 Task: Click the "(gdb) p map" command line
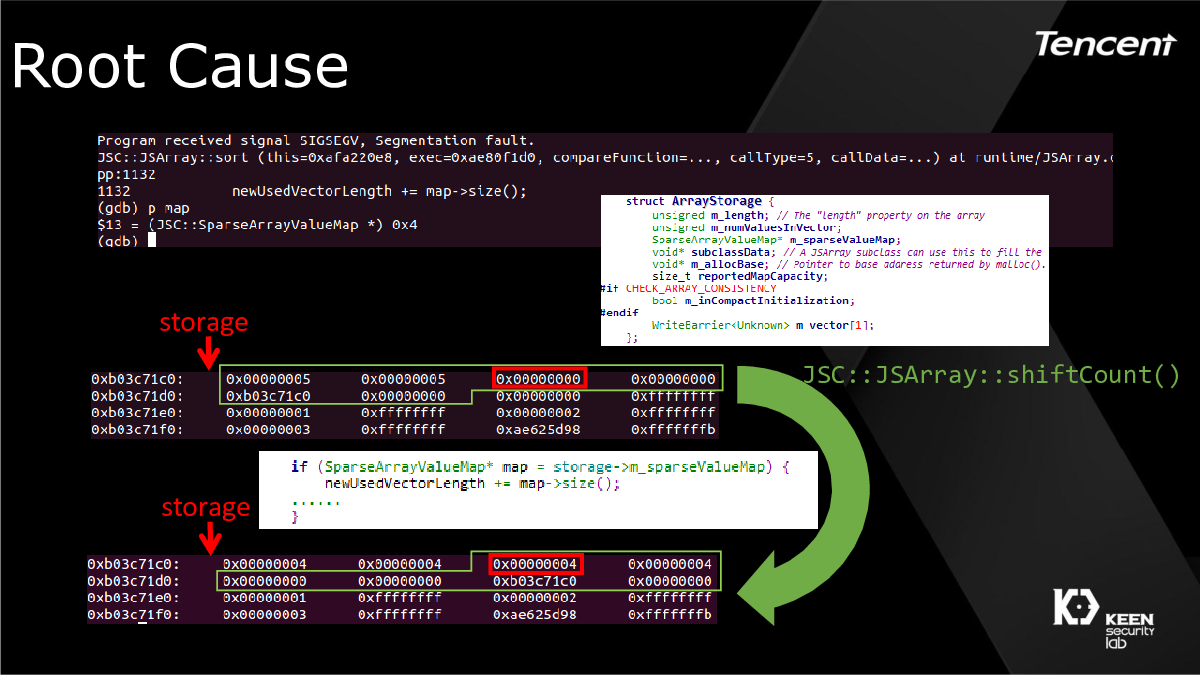pyautogui.click(x=143, y=207)
